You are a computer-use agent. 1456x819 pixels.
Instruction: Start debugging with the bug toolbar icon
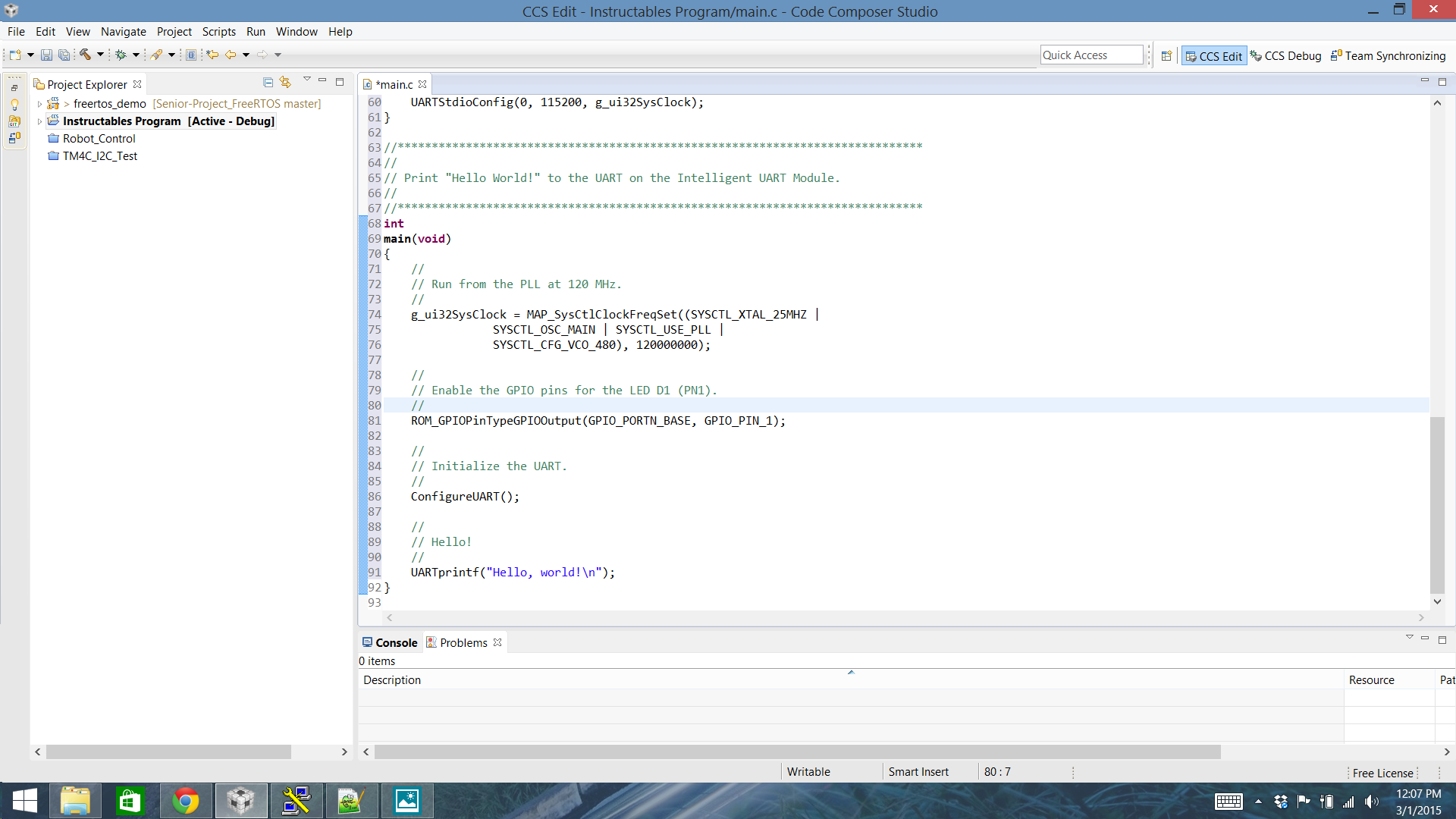[x=120, y=55]
